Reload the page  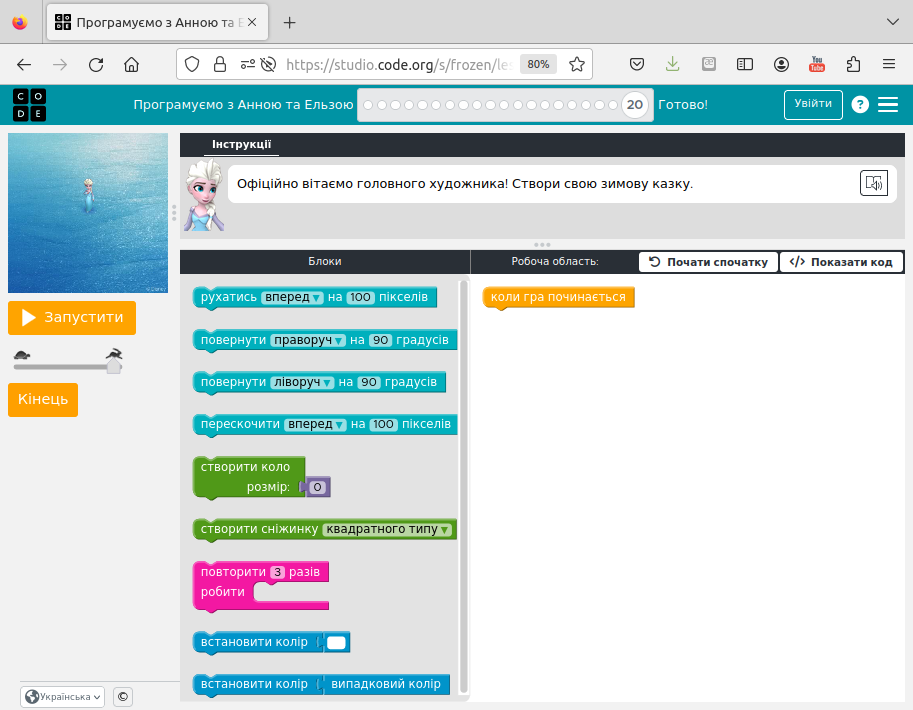[96, 65]
